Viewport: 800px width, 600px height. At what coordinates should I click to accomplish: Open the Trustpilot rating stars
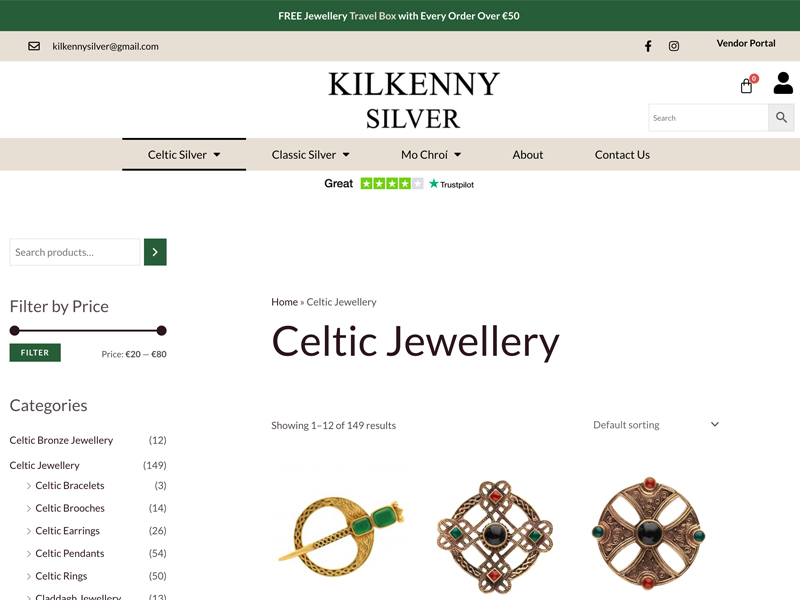[392, 184]
